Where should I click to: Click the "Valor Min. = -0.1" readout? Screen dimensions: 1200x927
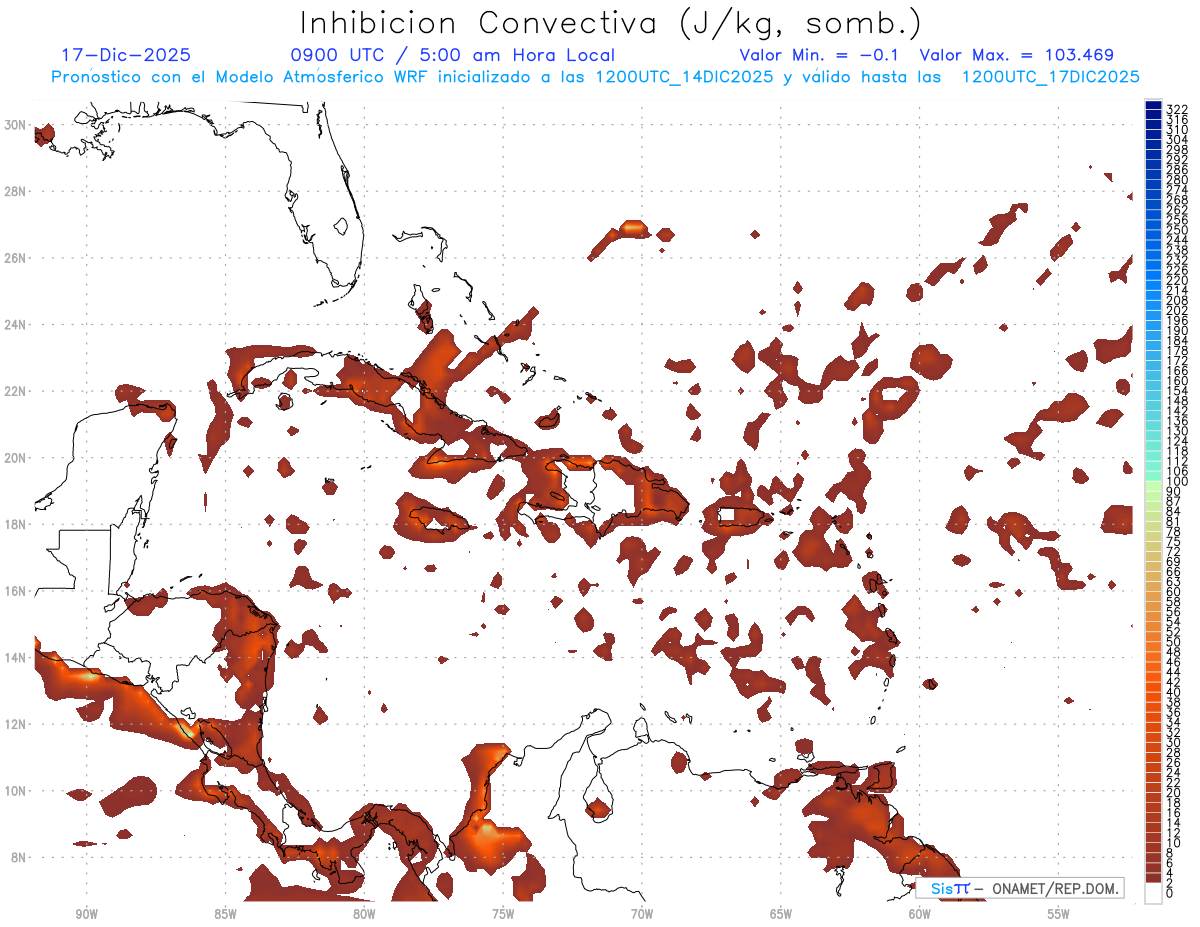(x=819, y=55)
